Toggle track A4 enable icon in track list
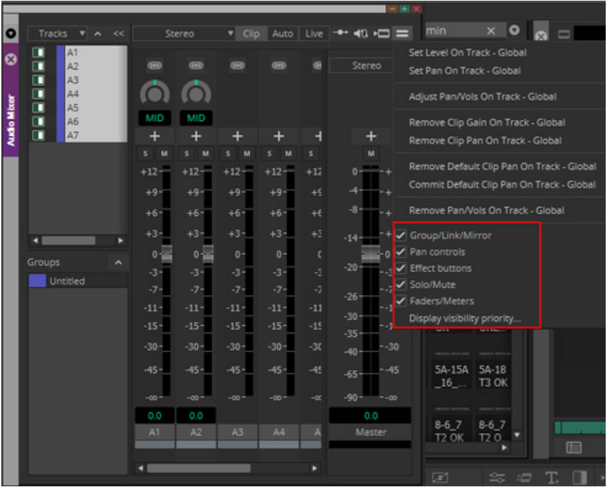The height and width of the screenshot is (487, 607). pyautogui.click(x=38, y=94)
